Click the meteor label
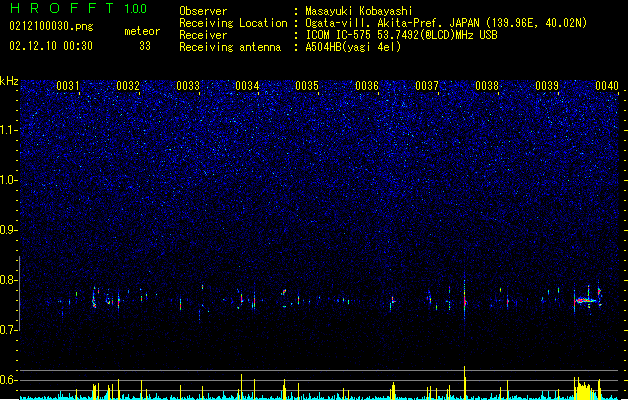 142,31
